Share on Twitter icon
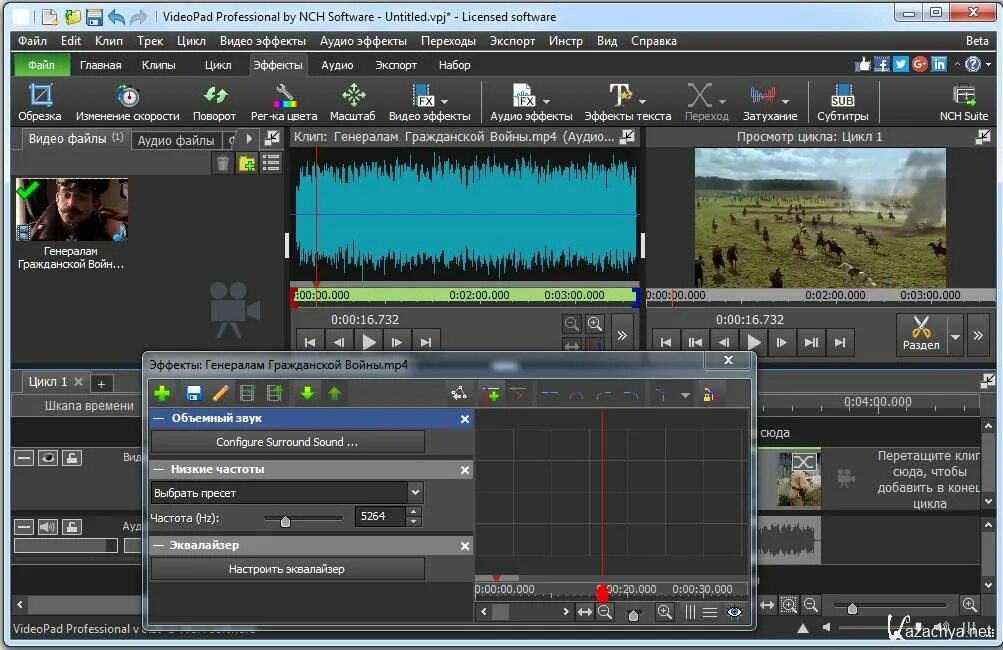The height and width of the screenshot is (650, 1003). [901, 64]
